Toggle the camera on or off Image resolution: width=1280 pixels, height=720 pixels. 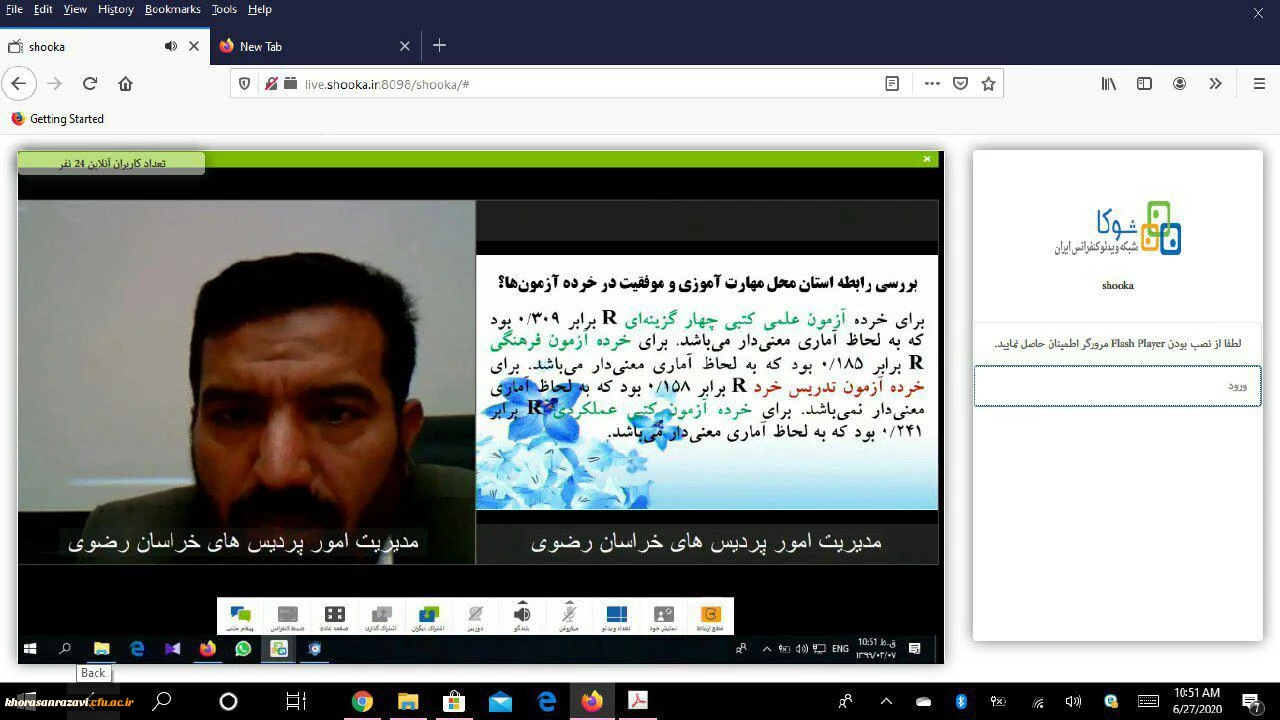click(475, 616)
